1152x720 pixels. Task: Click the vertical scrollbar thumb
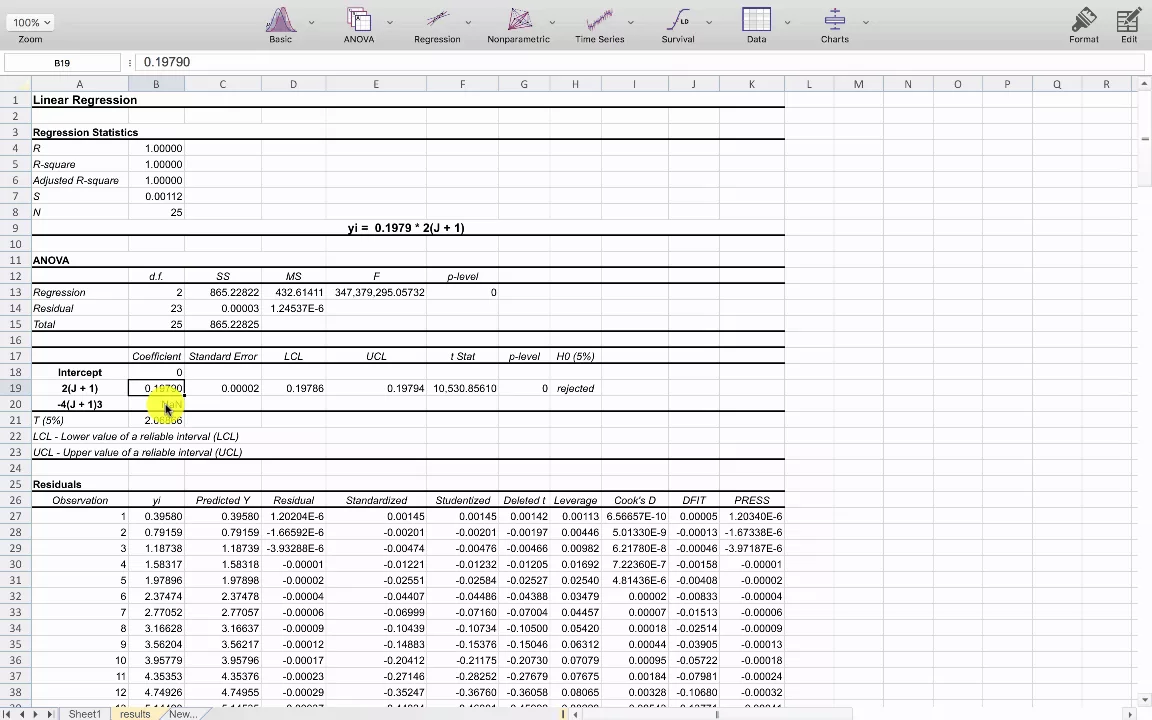point(1145,138)
